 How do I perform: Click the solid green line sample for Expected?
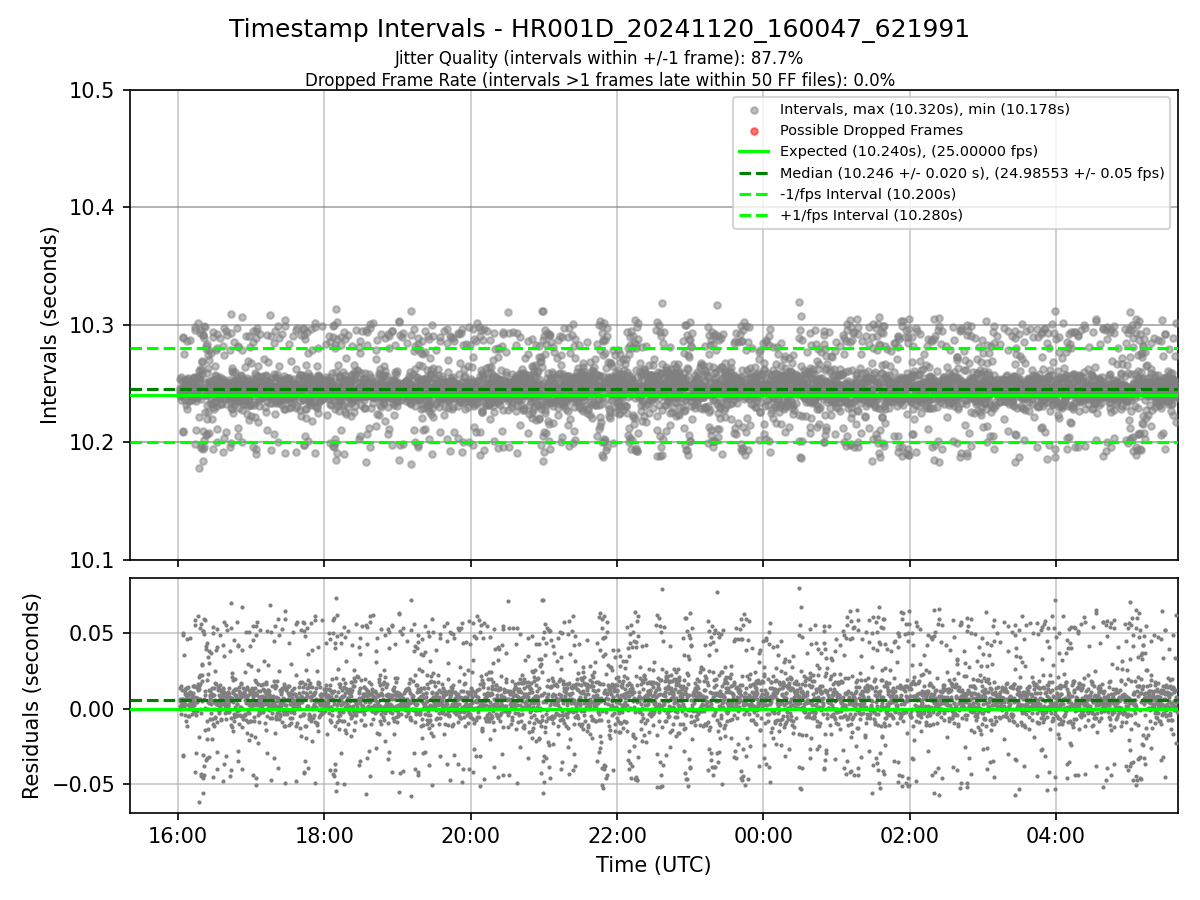click(754, 152)
